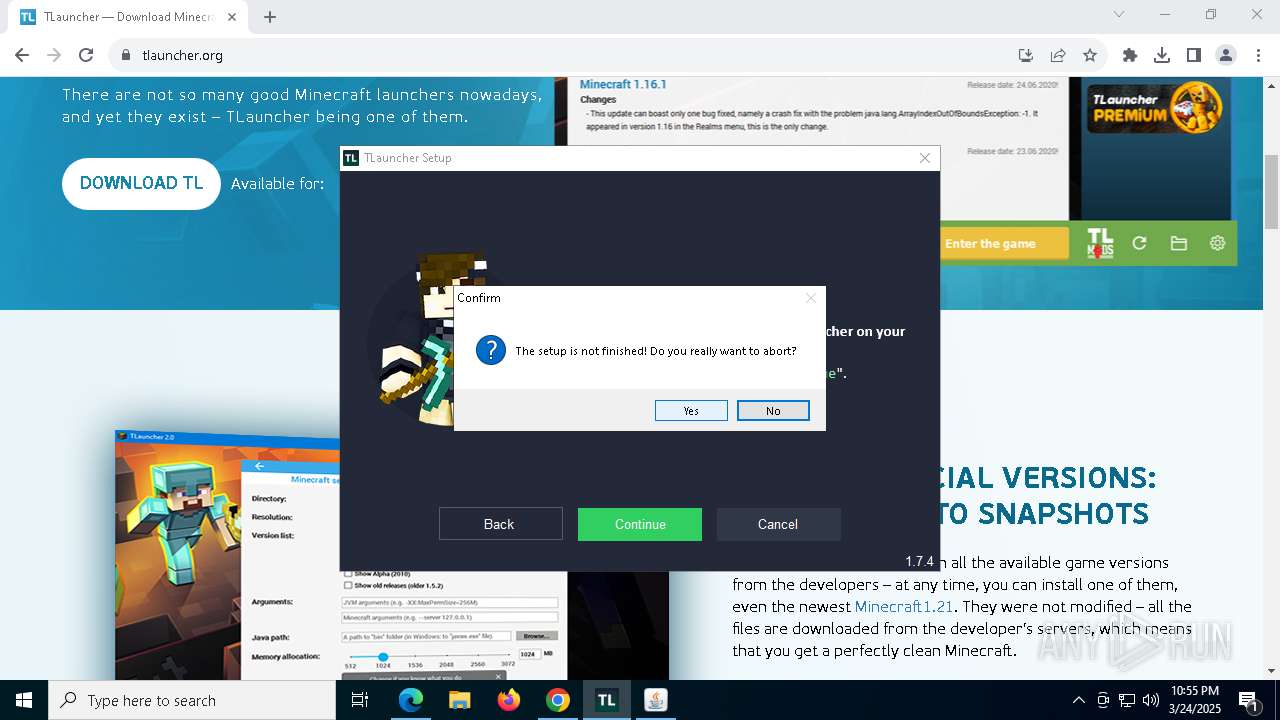
Task: Close the Confirm dialog with X
Action: (811, 298)
